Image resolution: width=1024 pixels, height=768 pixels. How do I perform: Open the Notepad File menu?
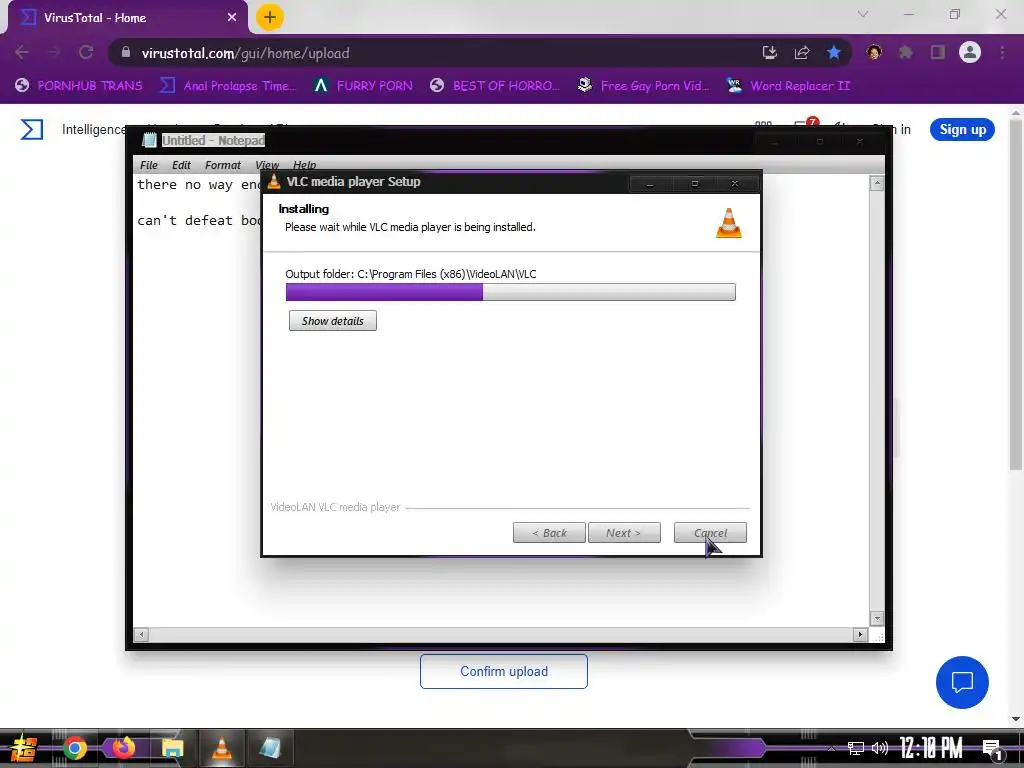point(149,165)
